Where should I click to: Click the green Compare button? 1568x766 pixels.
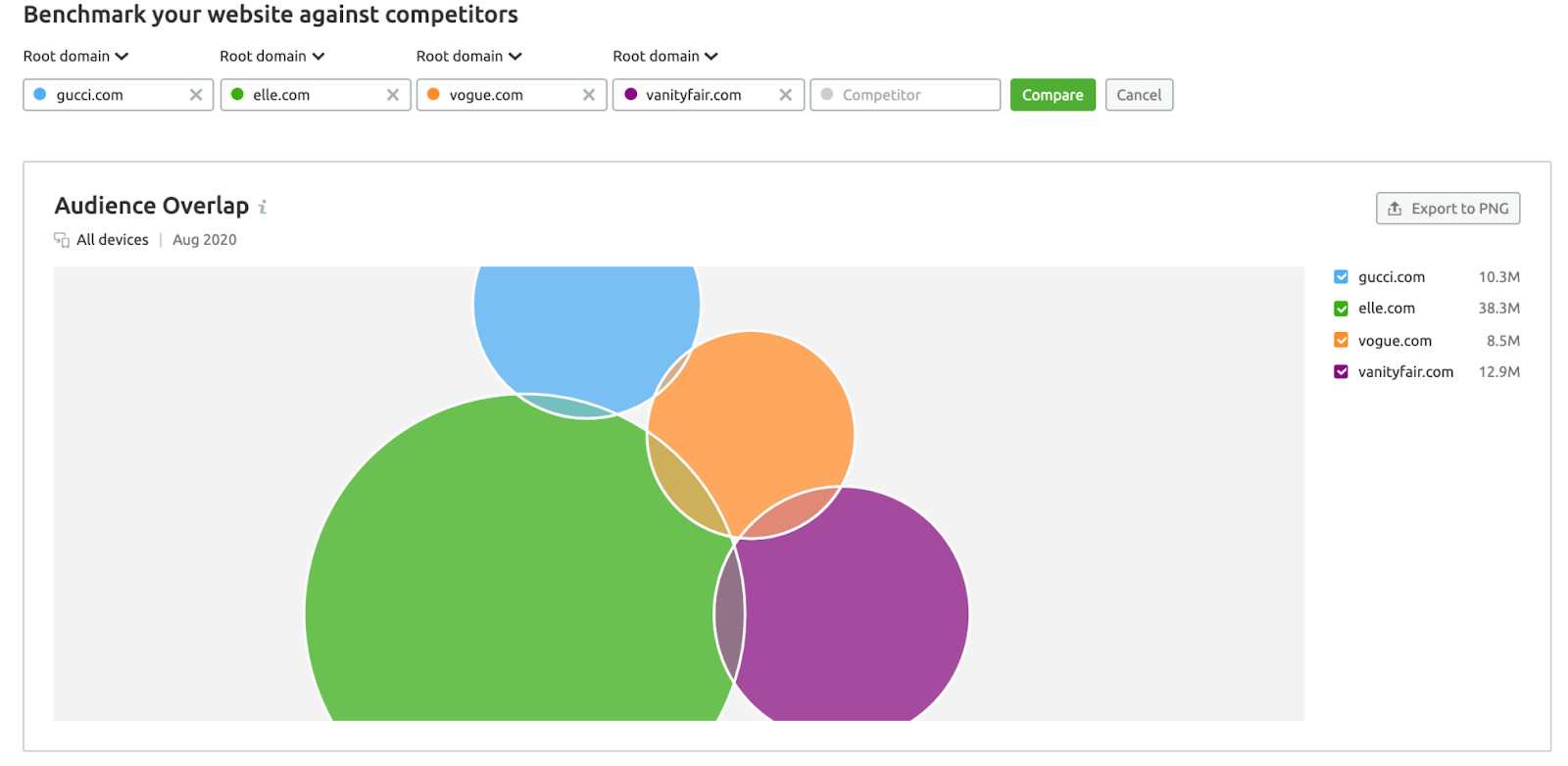[1053, 95]
